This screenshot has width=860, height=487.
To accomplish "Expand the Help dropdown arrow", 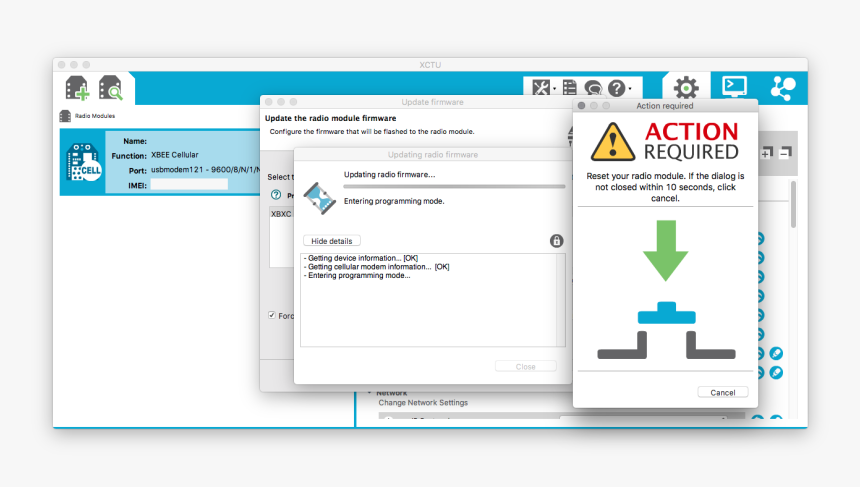I will (630, 88).
